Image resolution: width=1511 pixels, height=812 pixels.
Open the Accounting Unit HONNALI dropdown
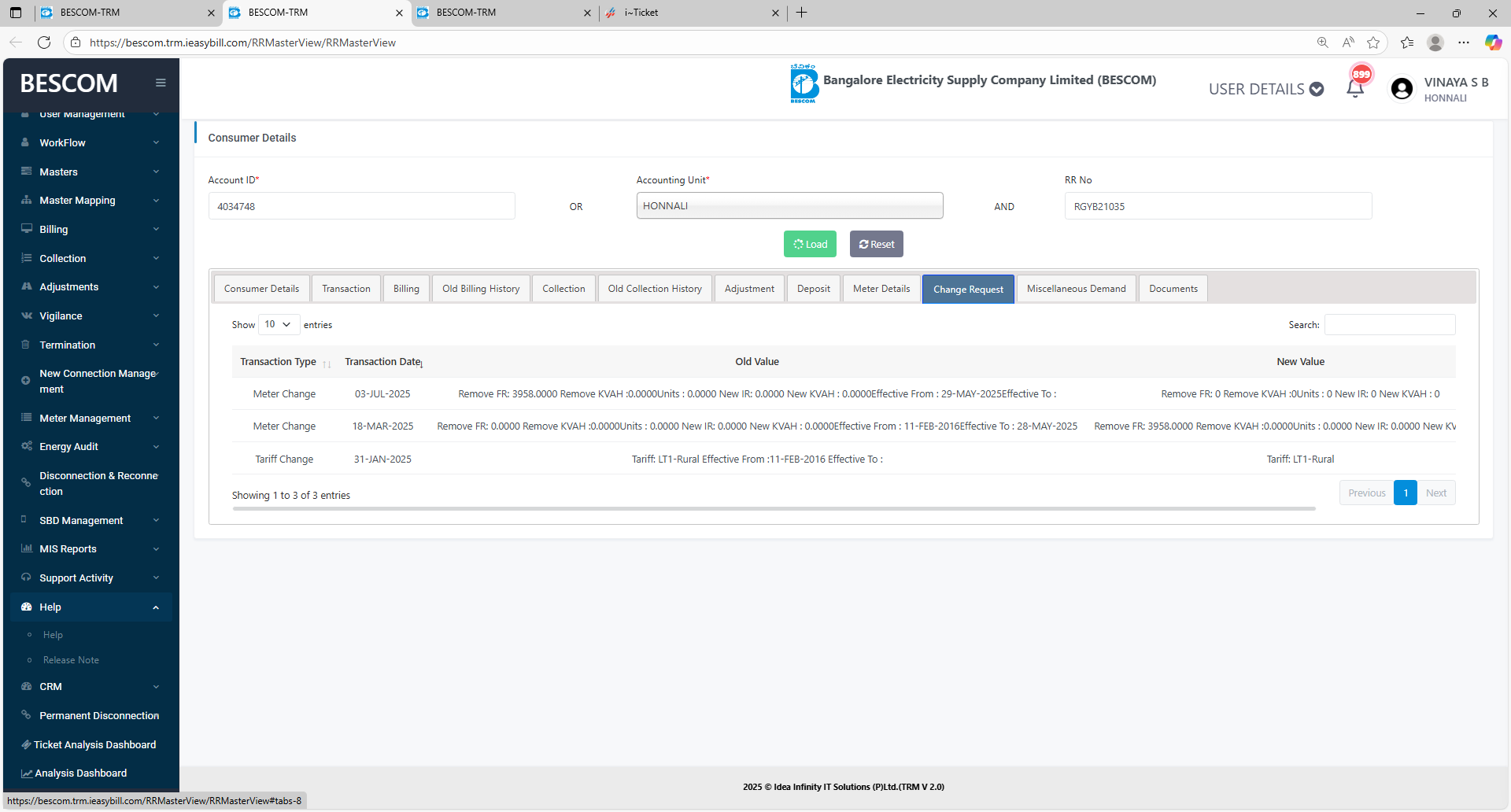tap(789, 206)
